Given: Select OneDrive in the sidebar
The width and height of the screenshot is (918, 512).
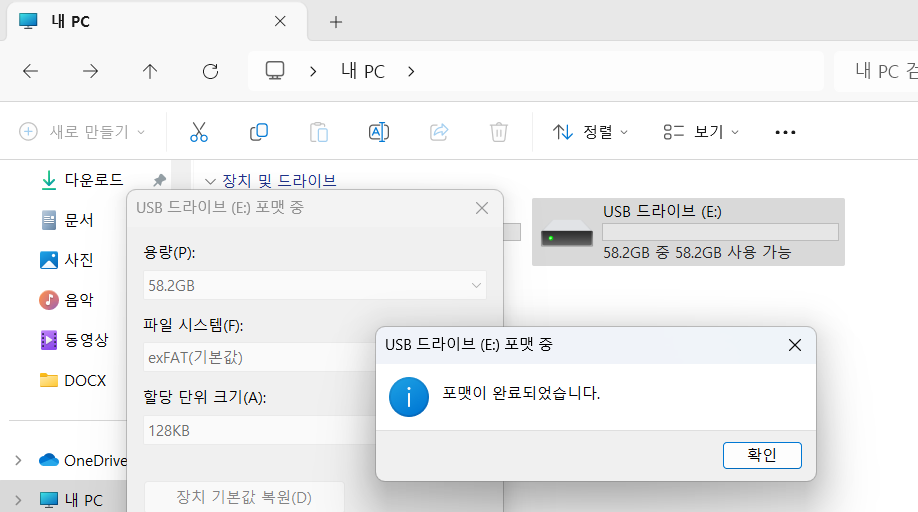Looking at the screenshot, I should pos(83,461).
